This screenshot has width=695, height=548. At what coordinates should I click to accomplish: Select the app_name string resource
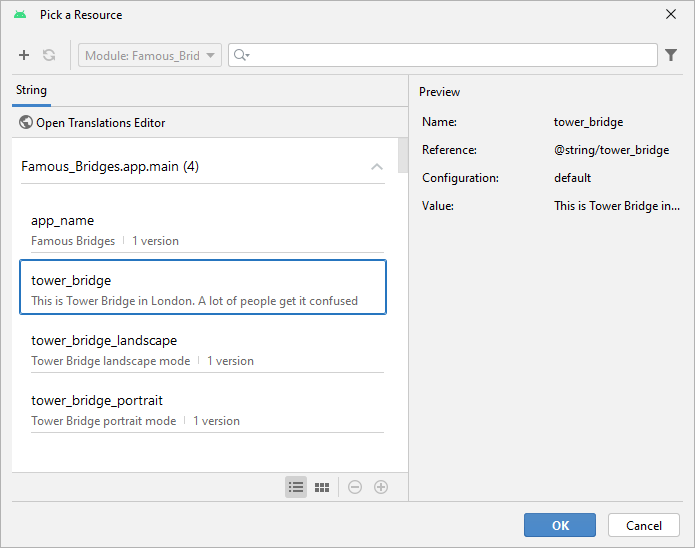202,230
